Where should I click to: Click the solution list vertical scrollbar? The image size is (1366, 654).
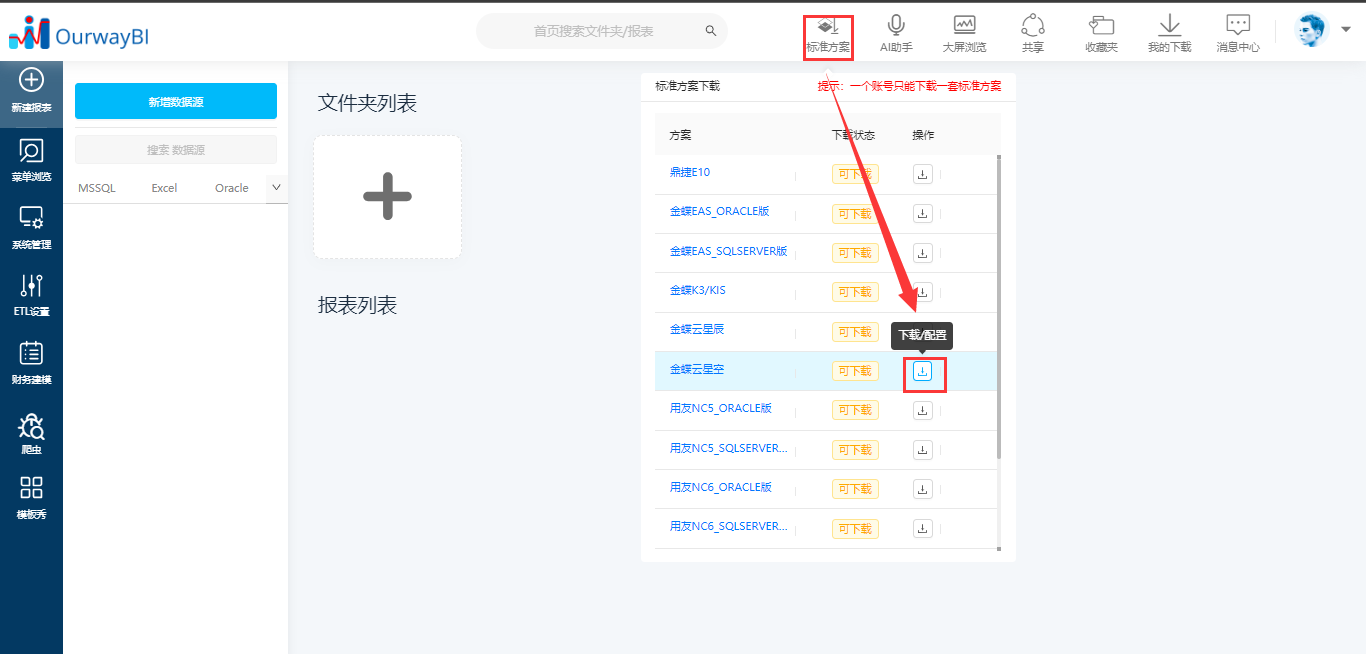pyautogui.click(x=999, y=307)
